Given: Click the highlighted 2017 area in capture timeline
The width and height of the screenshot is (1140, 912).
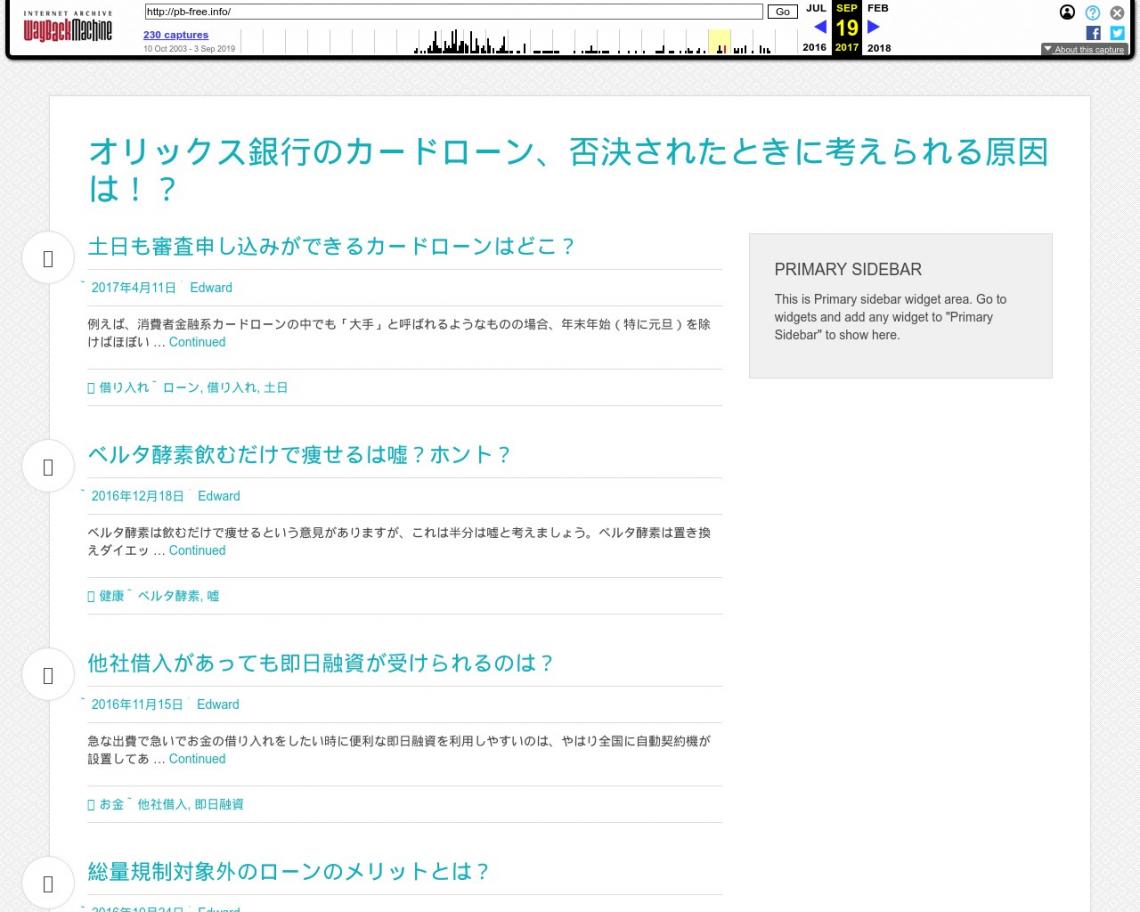Looking at the screenshot, I should coord(719,41).
